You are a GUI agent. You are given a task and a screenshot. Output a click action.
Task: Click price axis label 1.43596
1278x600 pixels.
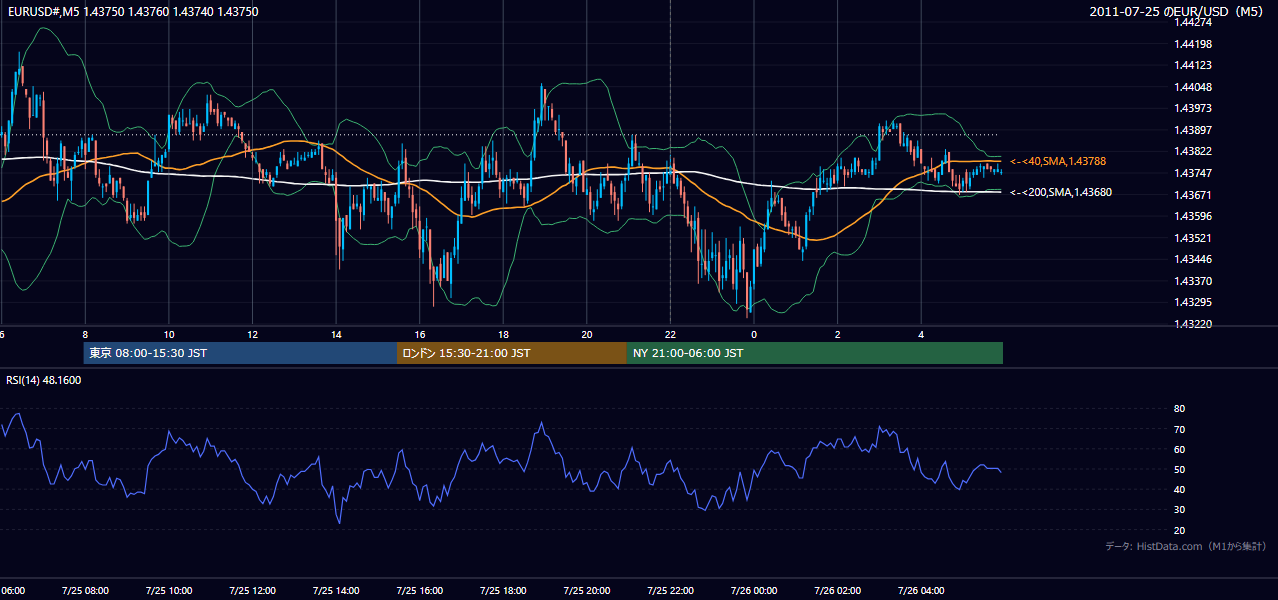(1192, 216)
